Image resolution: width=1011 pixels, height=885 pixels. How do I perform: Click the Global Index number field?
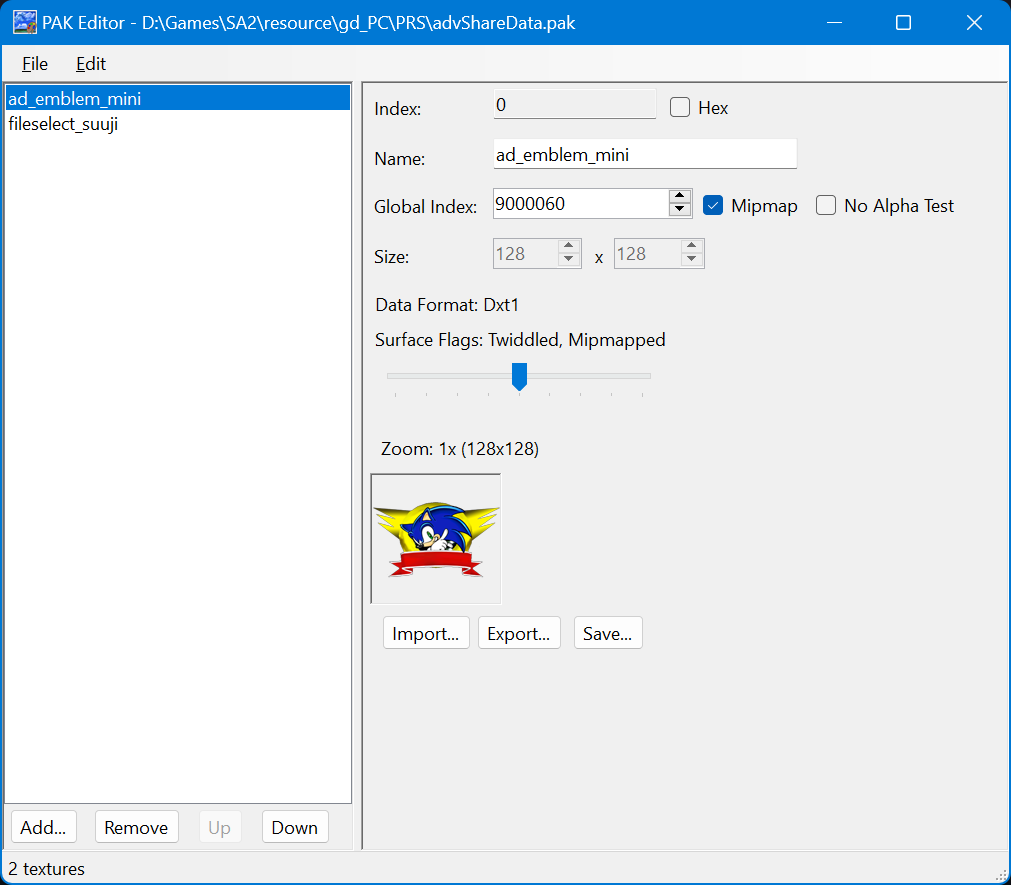pyautogui.click(x=580, y=204)
